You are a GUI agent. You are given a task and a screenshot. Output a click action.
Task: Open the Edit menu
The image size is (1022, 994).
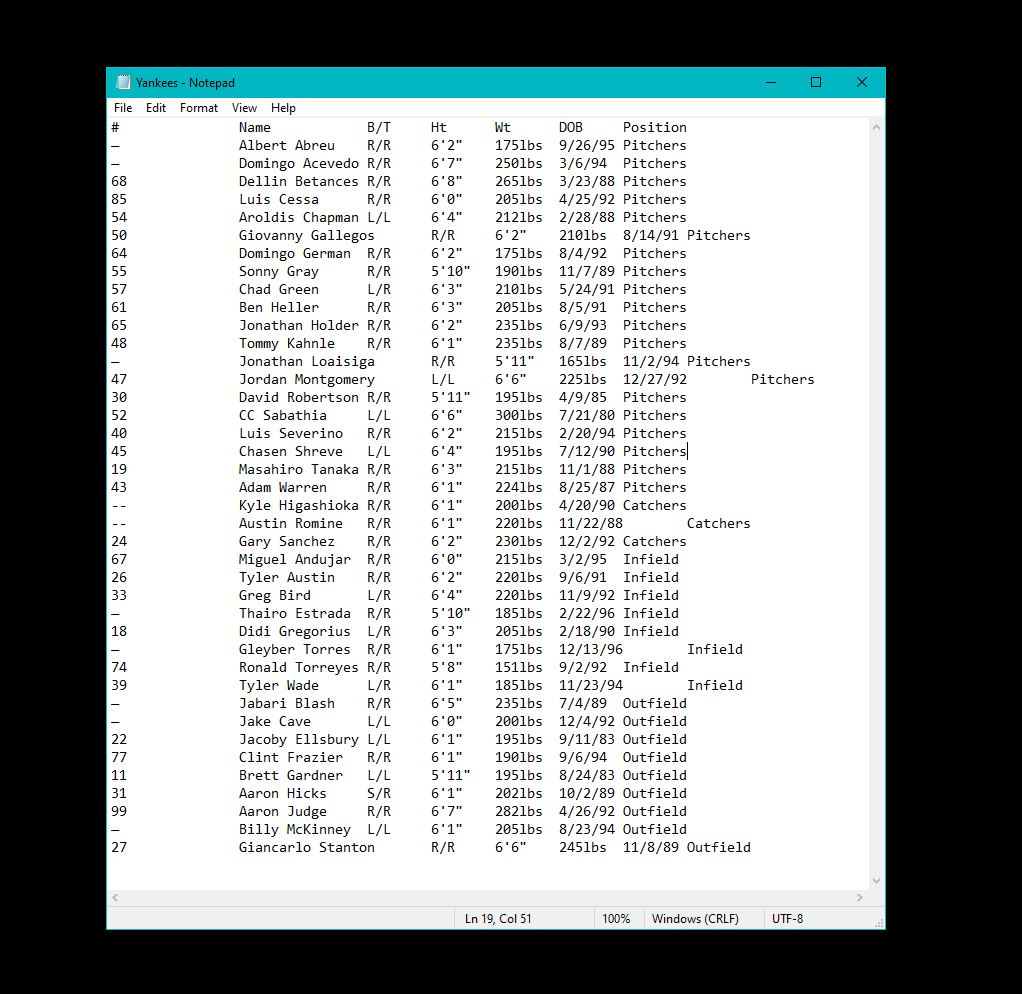(x=156, y=107)
